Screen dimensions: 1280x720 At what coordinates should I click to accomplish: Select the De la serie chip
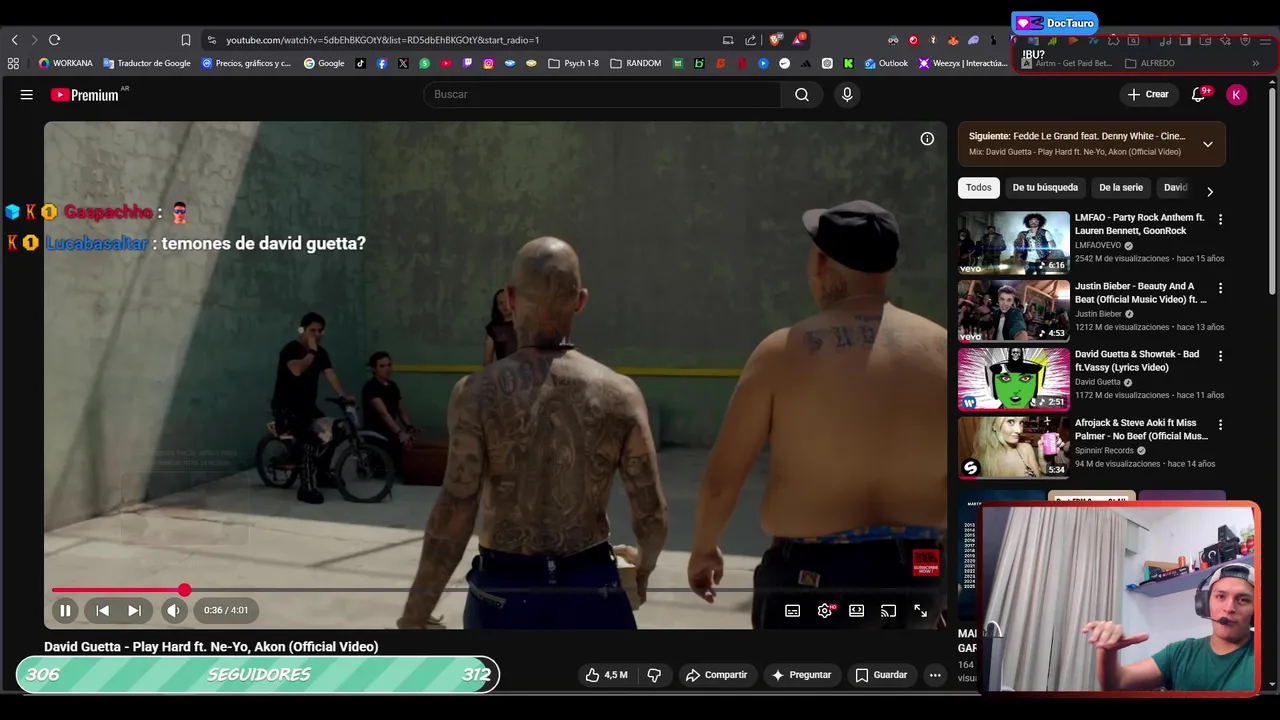click(1121, 188)
